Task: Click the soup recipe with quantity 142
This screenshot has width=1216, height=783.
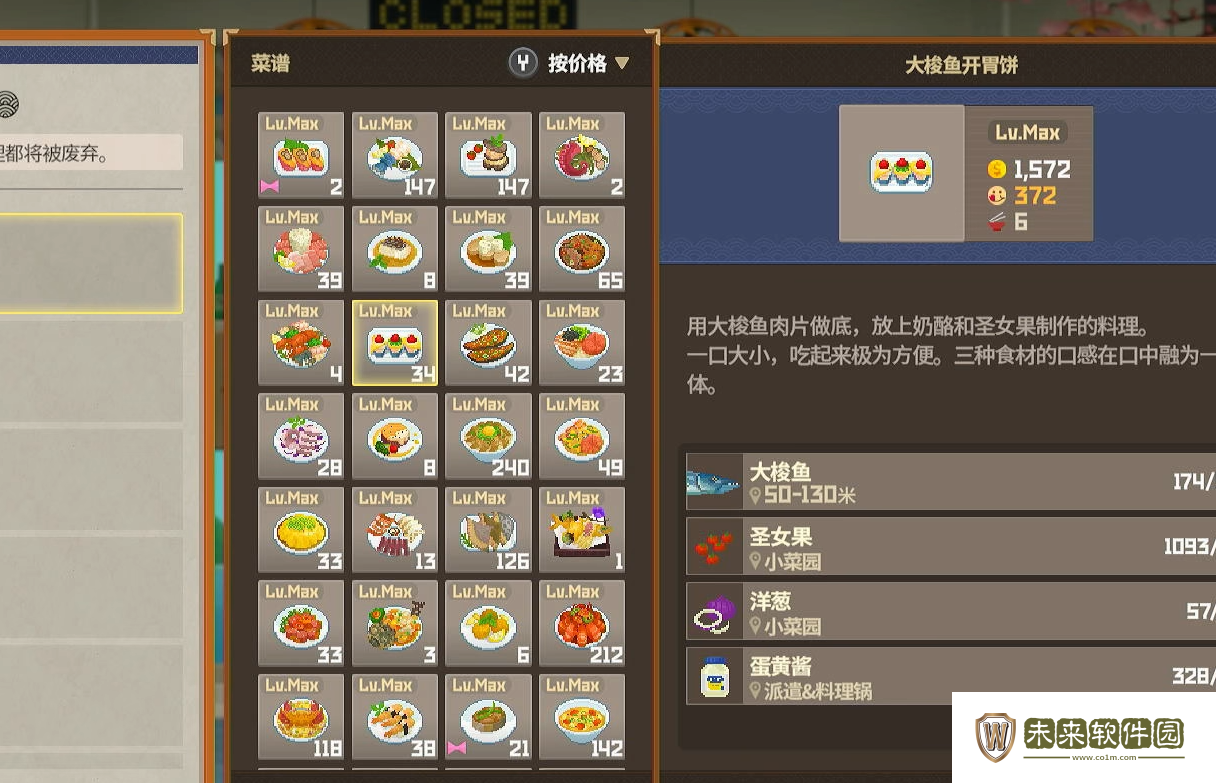Action: (x=582, y=717)
